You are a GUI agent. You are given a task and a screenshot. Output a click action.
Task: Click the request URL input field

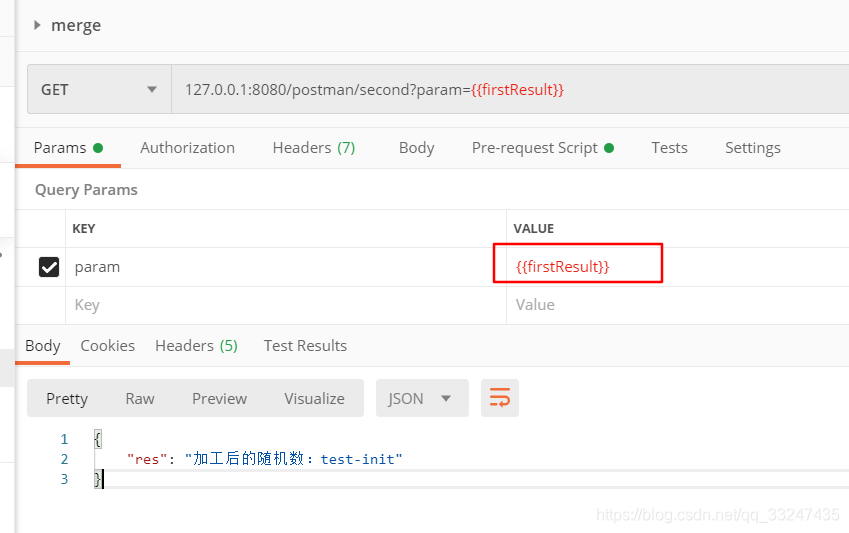click(x=510, y=89)
